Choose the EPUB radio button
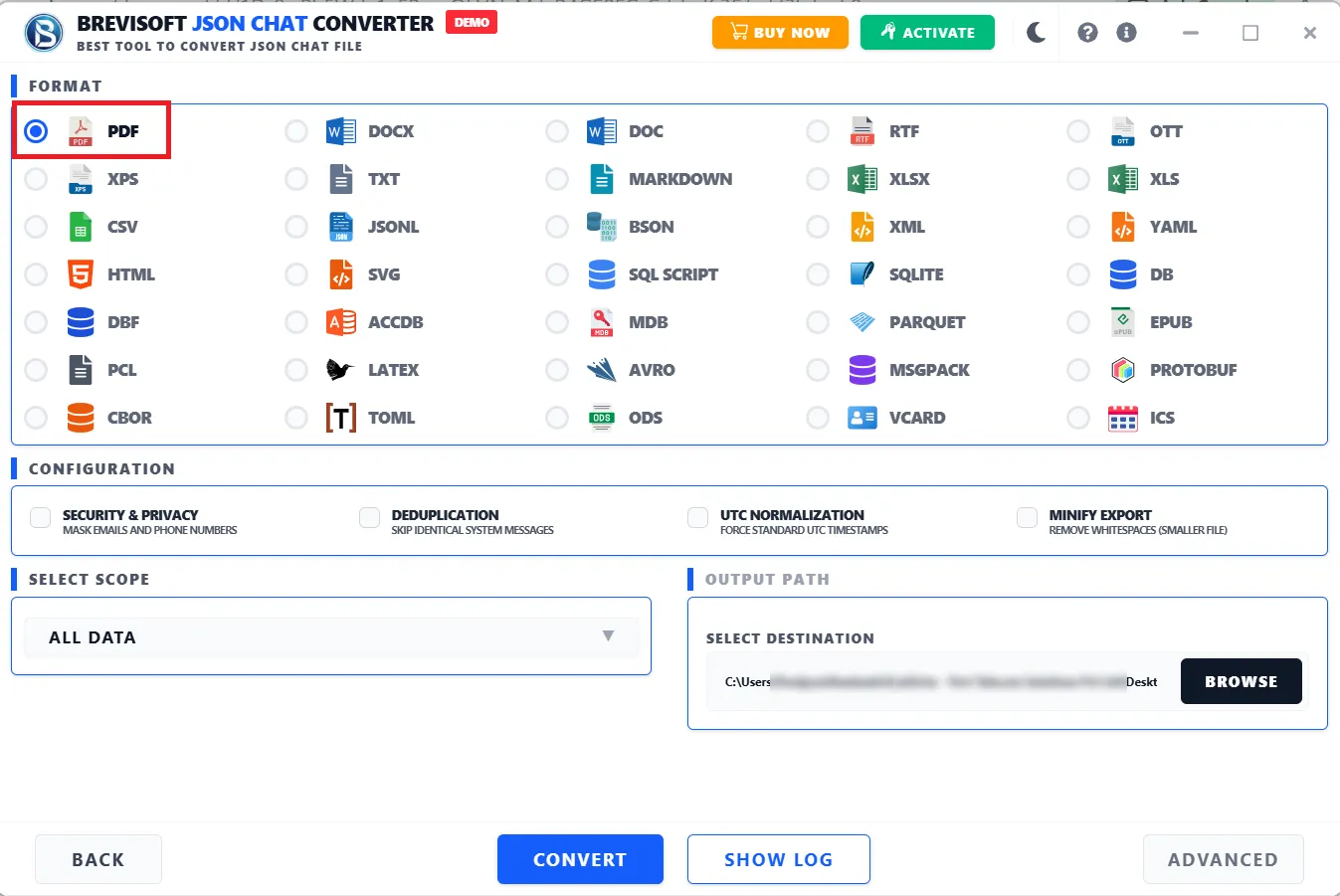The width and height of the screenshot is (1340, 896). (x=1078, y=322)
